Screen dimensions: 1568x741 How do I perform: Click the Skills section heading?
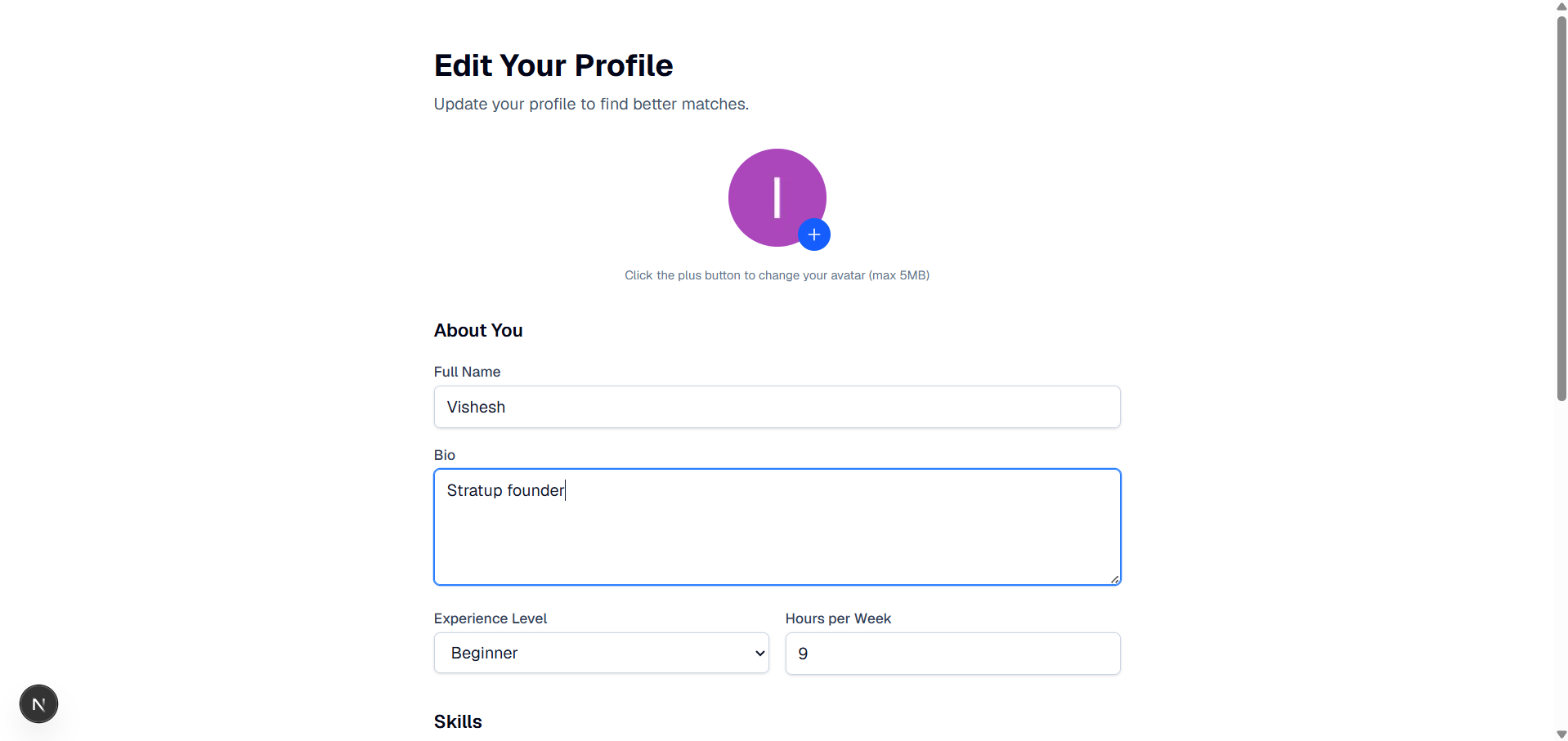tap(458, 721)
